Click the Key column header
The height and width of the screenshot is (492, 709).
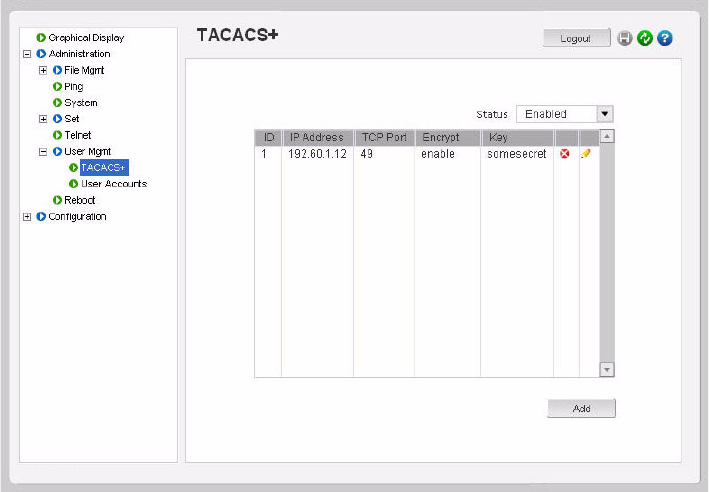(x=517, y=137)
